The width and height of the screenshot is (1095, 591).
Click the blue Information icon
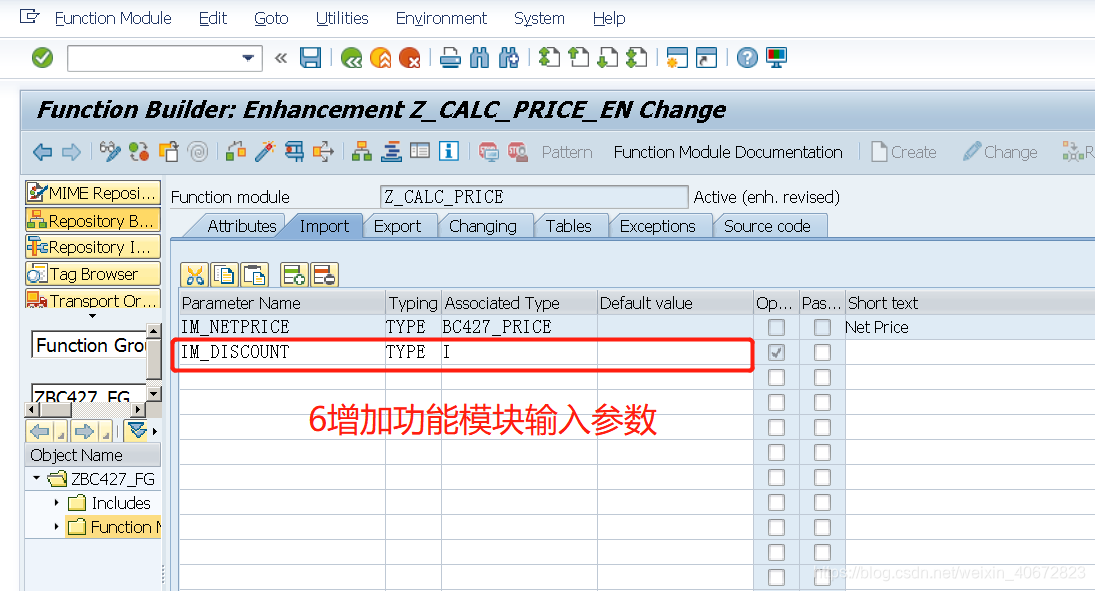pyautogui.click(x=448, y=151)
